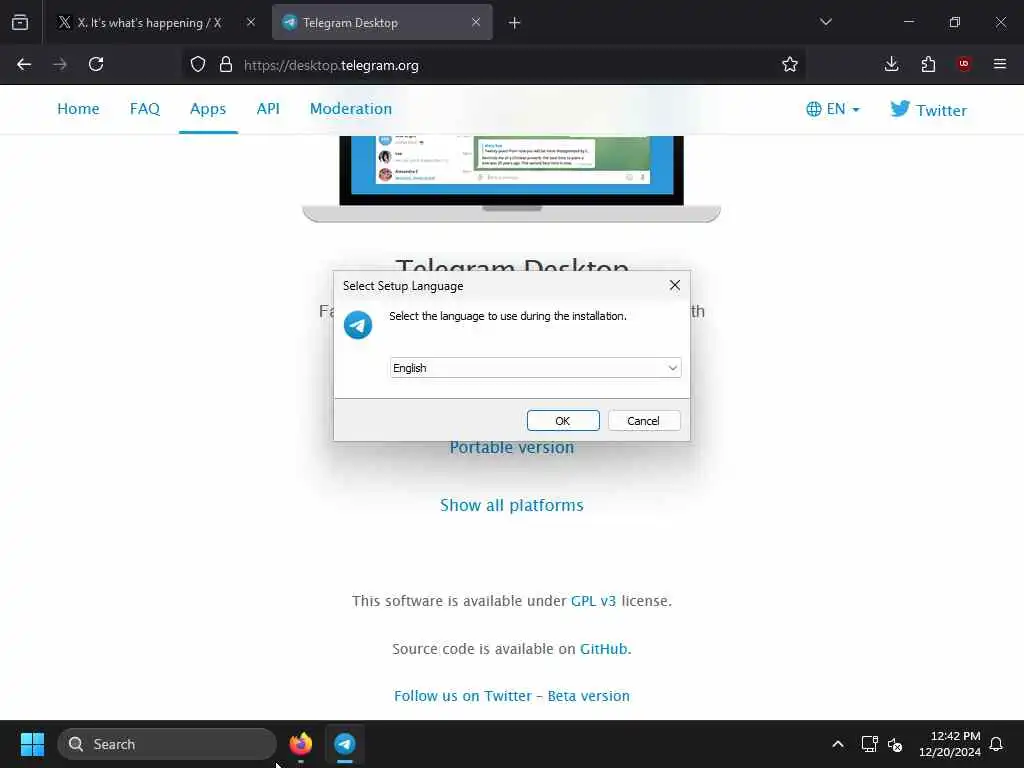Select the Apps nav item
The image size is (1024, 768).
point(208,109)
